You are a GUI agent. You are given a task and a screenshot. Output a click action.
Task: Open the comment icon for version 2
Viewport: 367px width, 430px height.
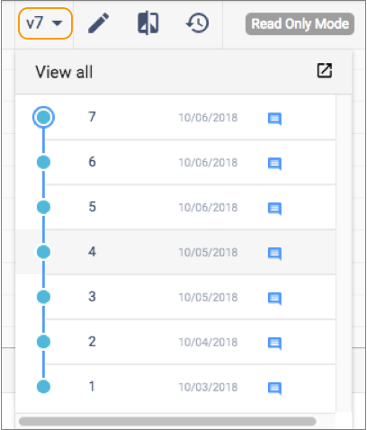pyautogui.click(x=275, y=343)
